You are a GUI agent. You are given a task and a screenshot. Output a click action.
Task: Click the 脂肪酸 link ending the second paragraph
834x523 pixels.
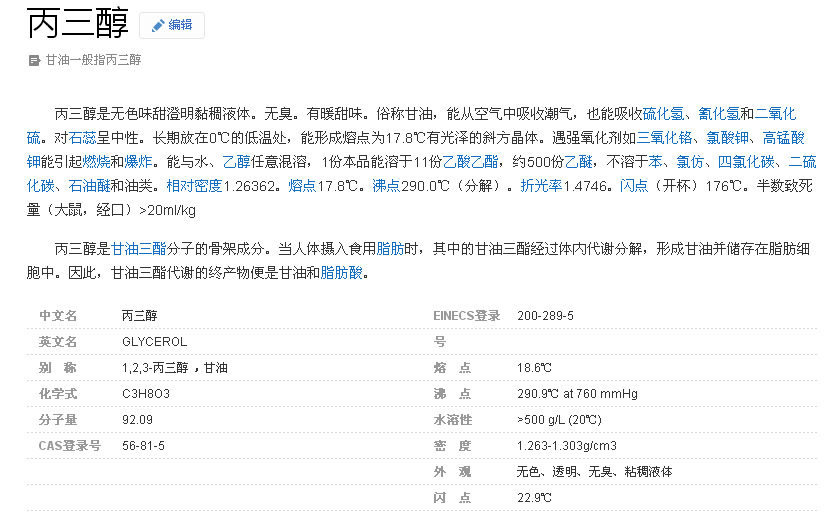(x=341, y=273)
